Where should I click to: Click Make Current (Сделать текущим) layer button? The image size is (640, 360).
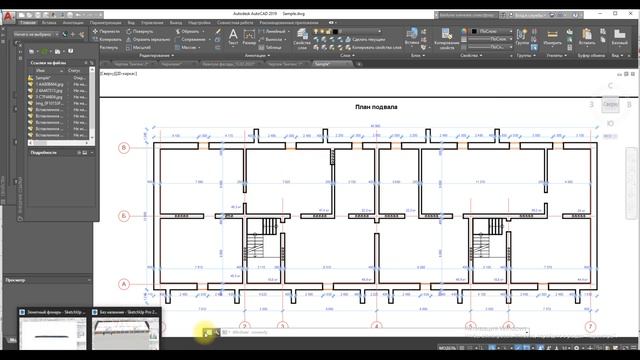pos(366,39)
